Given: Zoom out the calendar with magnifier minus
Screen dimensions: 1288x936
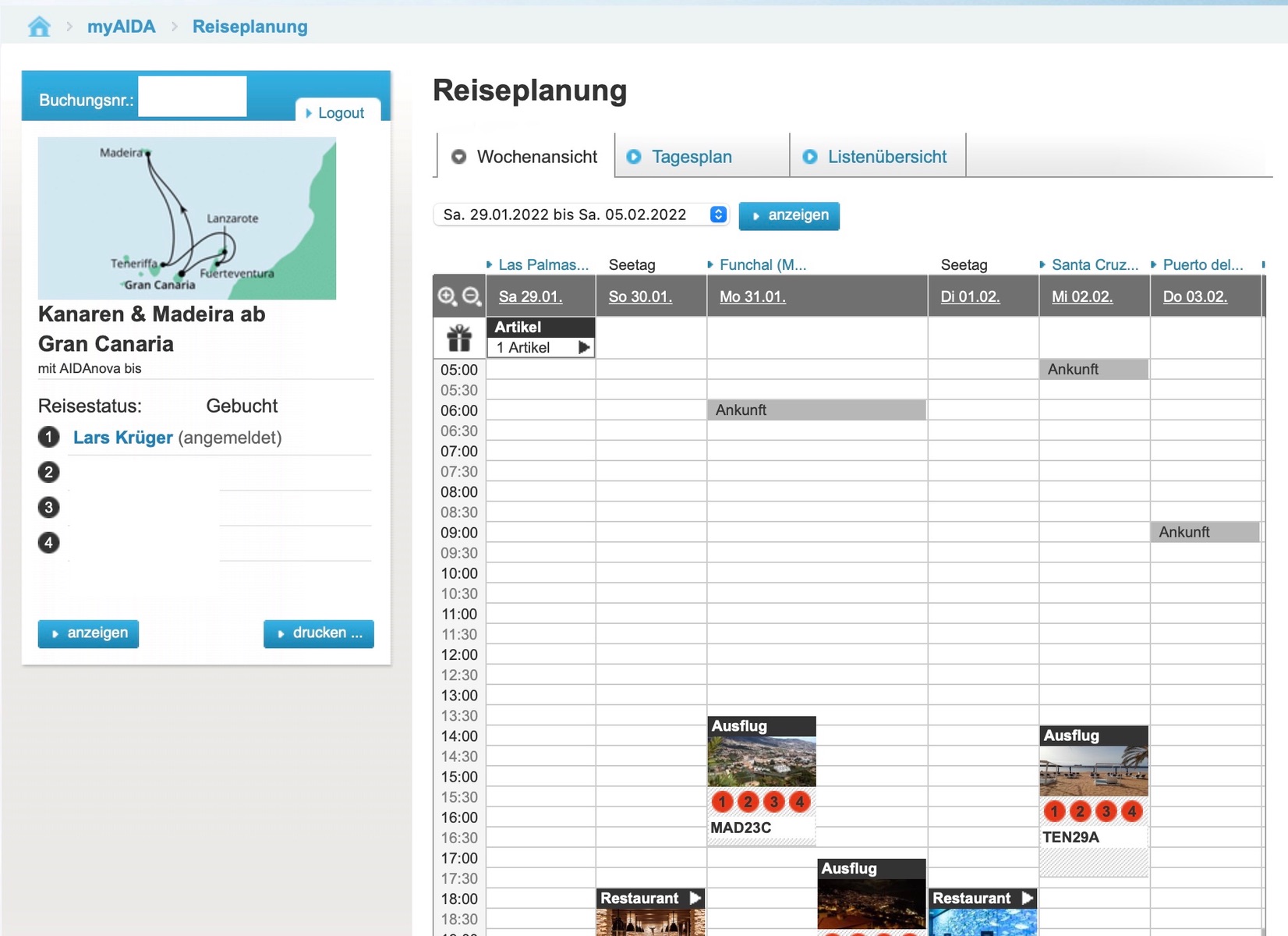Looking at the screenshot, I should [471, 296].
